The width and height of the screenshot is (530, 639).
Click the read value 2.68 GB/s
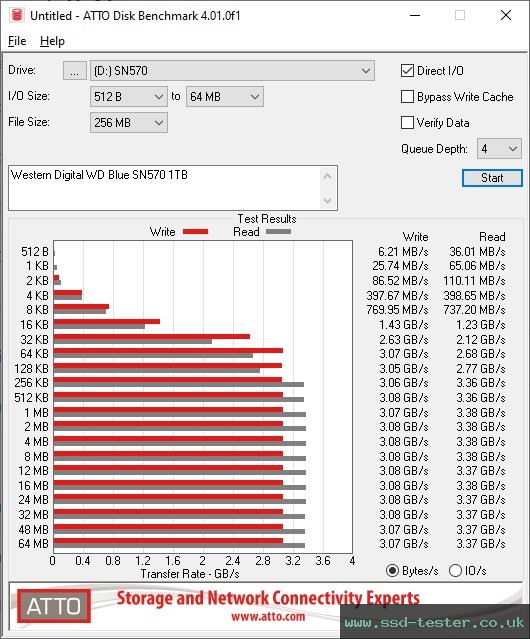[481, 354]
